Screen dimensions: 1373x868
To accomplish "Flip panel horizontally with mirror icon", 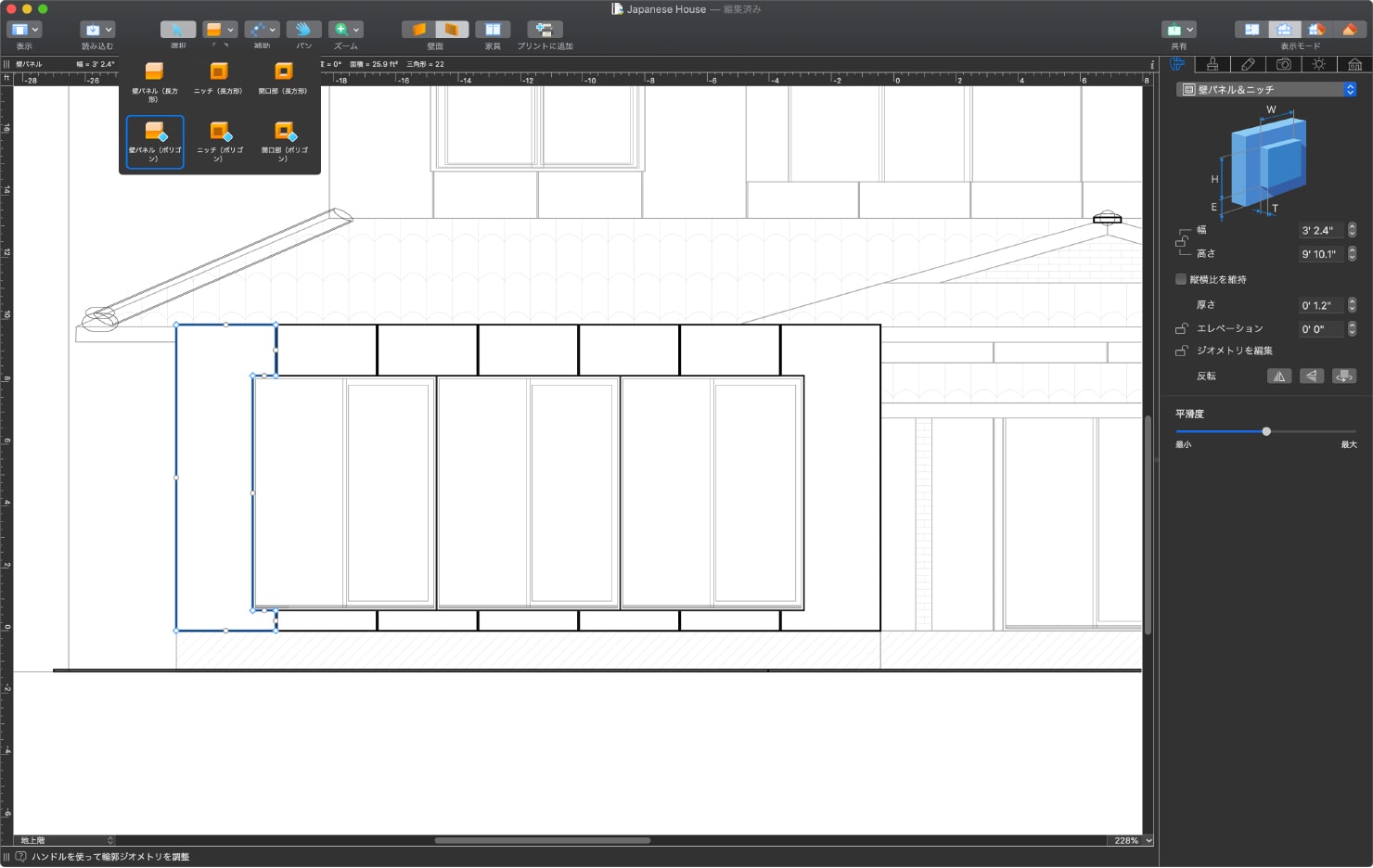I will [x=1279, y=376].
